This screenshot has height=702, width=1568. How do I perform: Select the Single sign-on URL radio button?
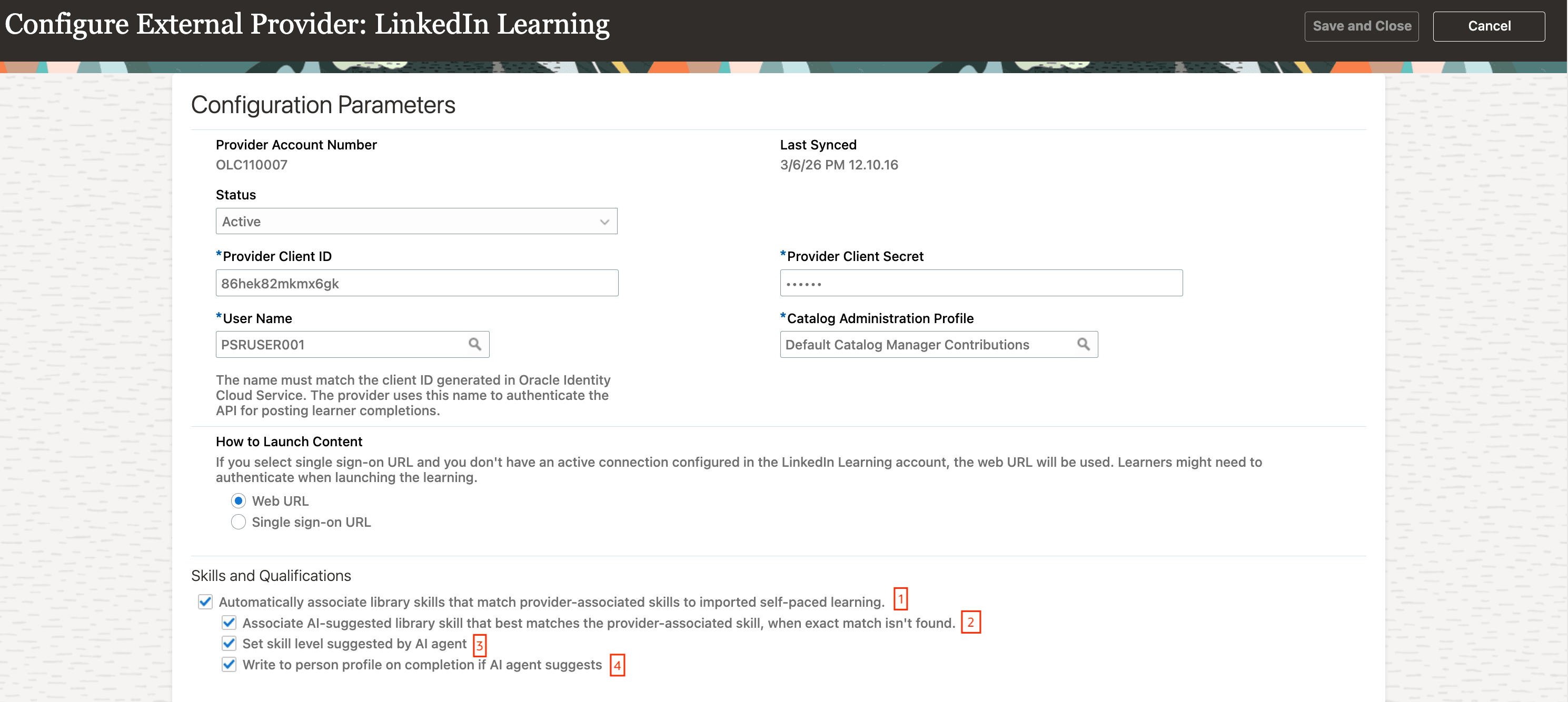click(238, 522)
